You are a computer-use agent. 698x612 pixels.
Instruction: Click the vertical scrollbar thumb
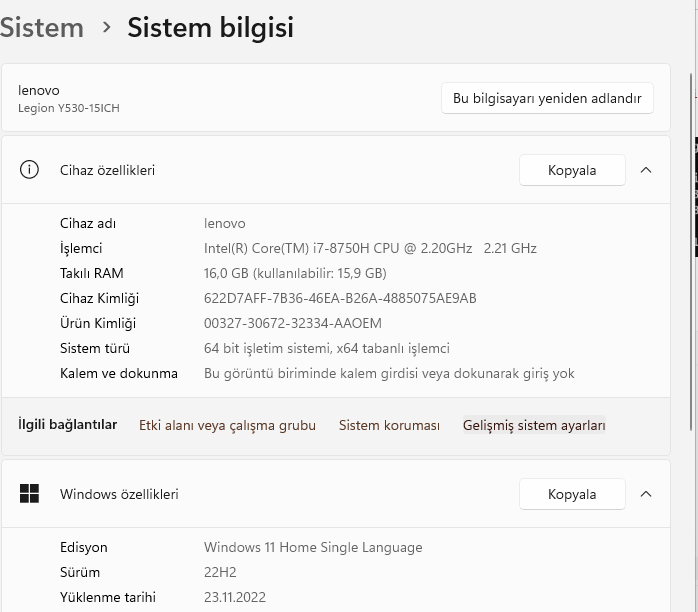pos(691,251)
